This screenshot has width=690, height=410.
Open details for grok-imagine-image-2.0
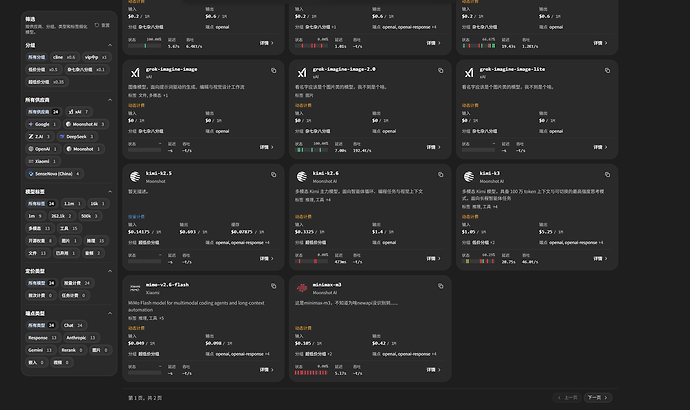click(433, 147)
